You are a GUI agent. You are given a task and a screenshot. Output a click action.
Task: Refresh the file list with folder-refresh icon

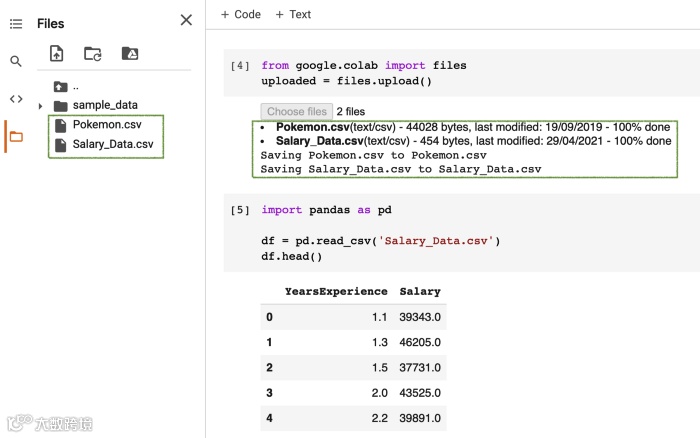92,54
